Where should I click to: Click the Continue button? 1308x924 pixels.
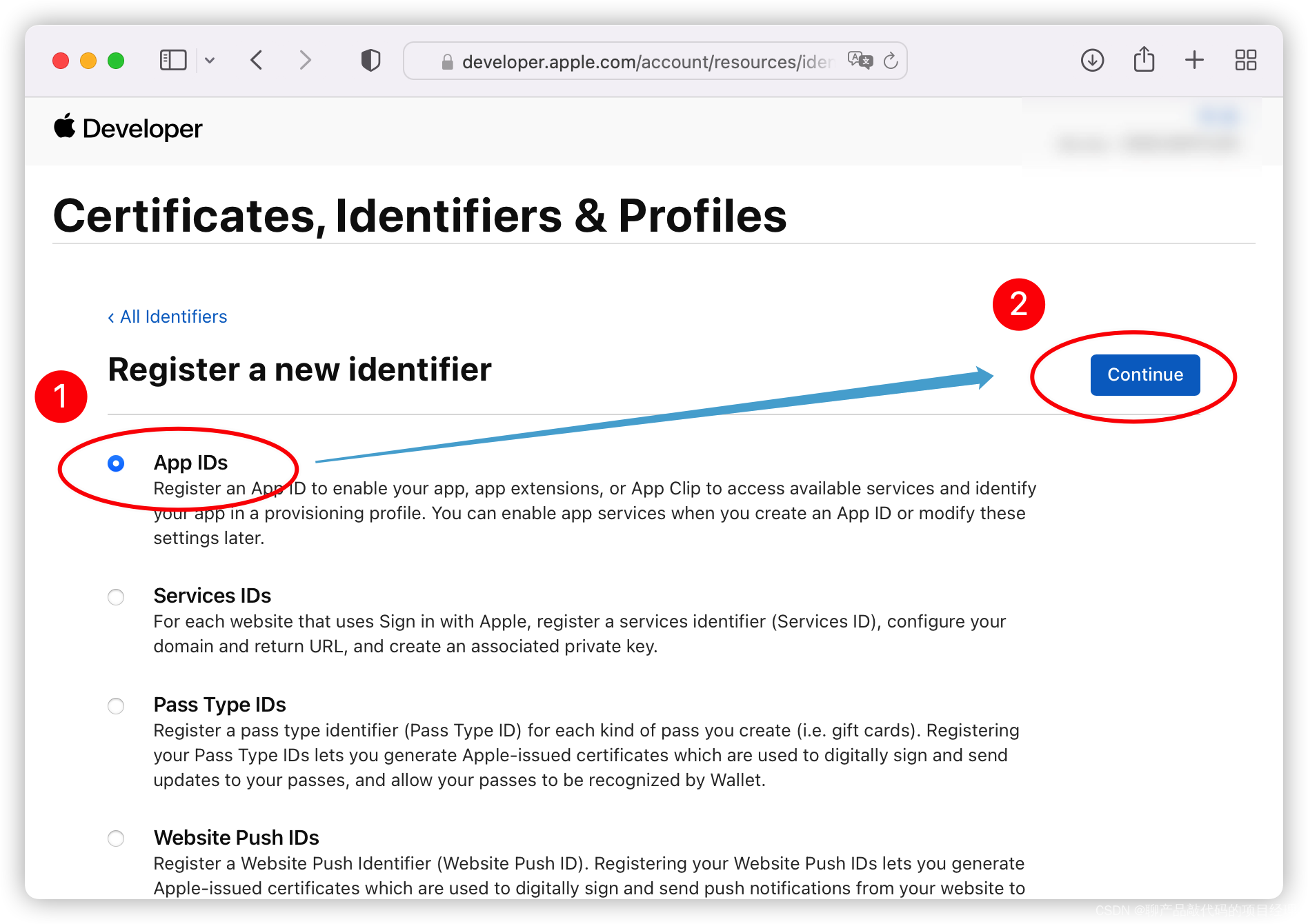1145,374
